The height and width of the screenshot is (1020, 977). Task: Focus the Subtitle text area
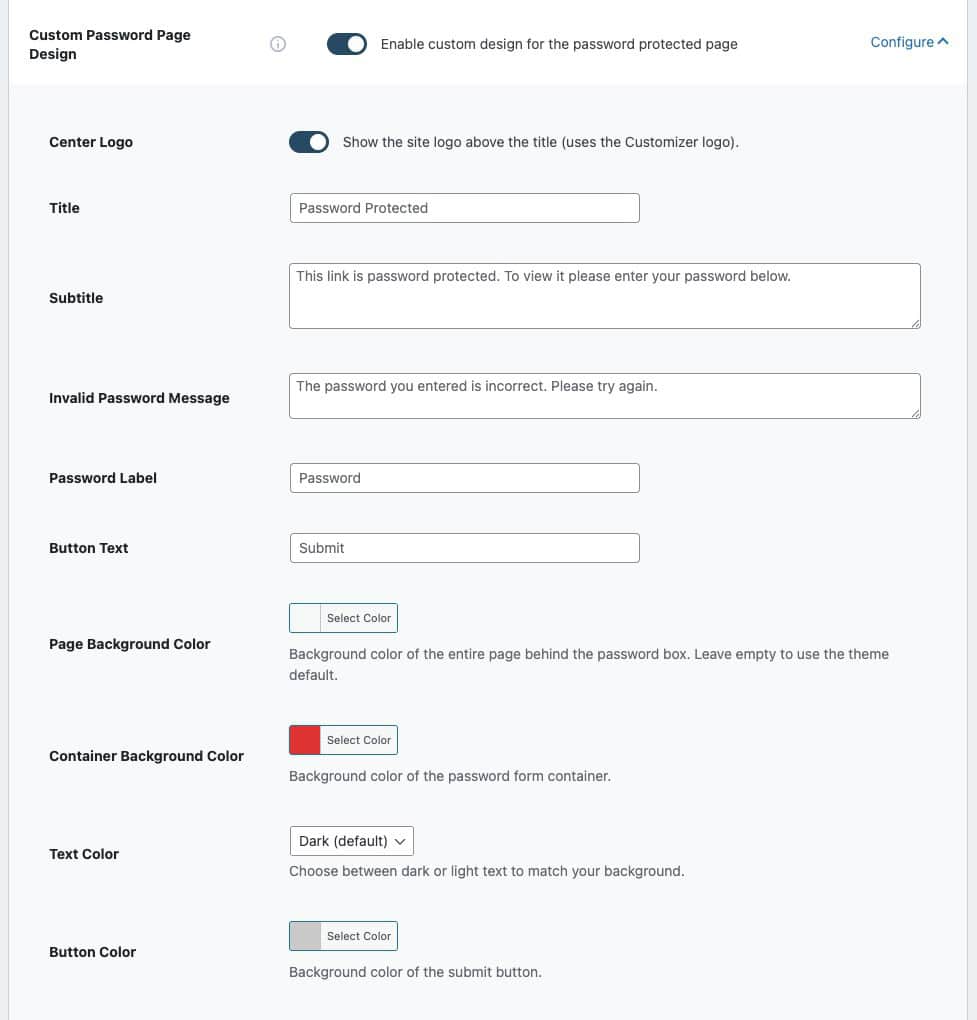[604, 296]
